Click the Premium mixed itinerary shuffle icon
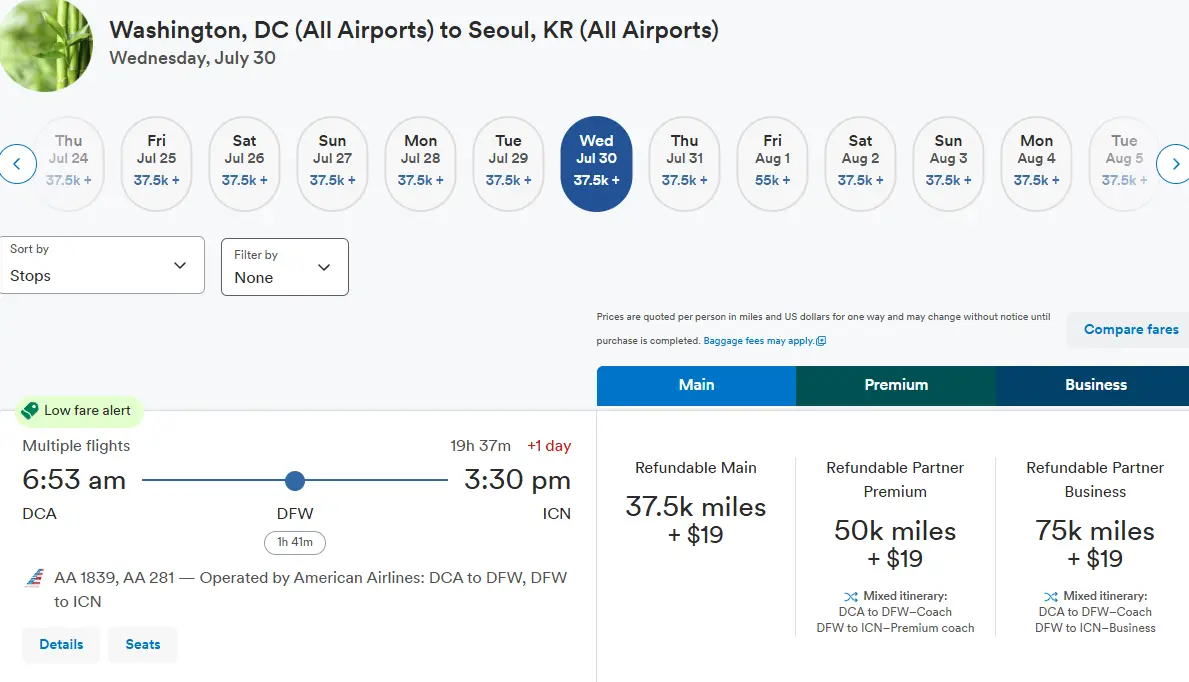Screen dimensions: 1189x682 pos(850,596)
